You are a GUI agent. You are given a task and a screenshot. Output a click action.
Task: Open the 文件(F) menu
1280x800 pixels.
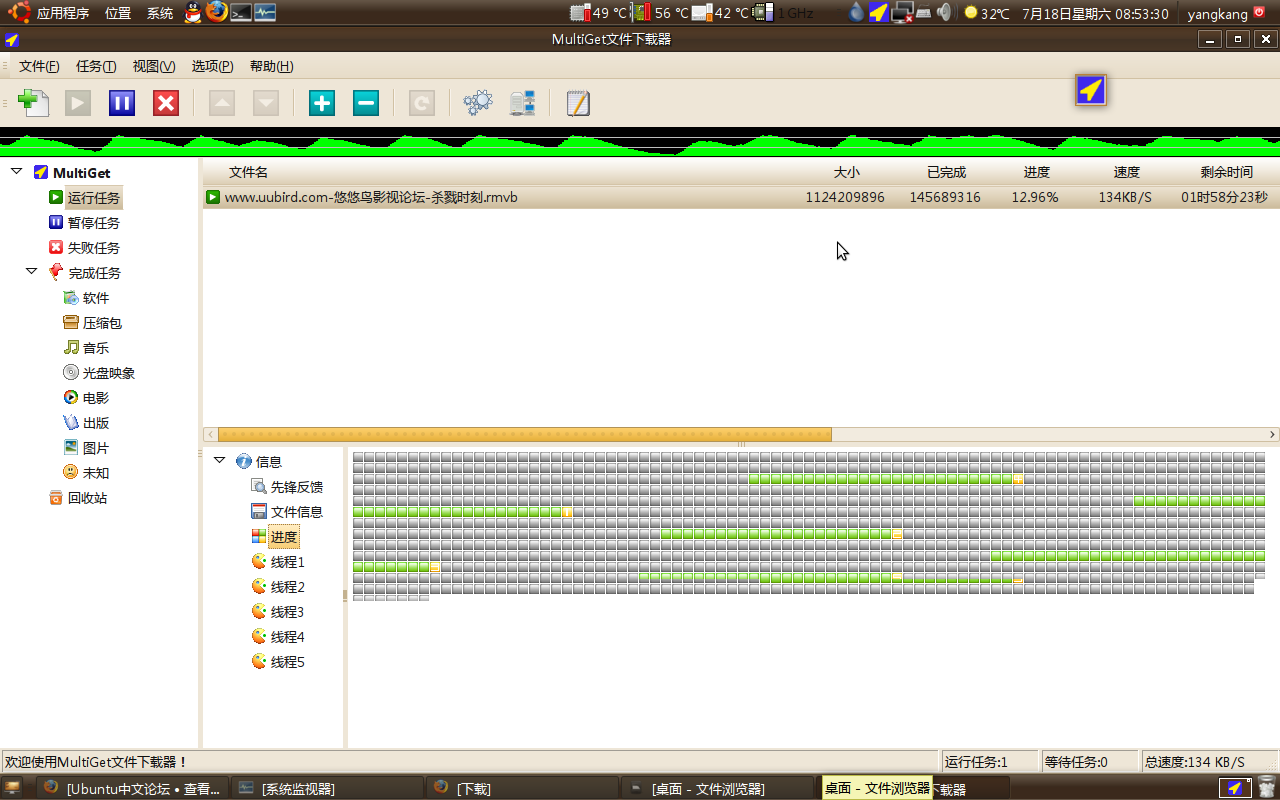click(39, 66)
